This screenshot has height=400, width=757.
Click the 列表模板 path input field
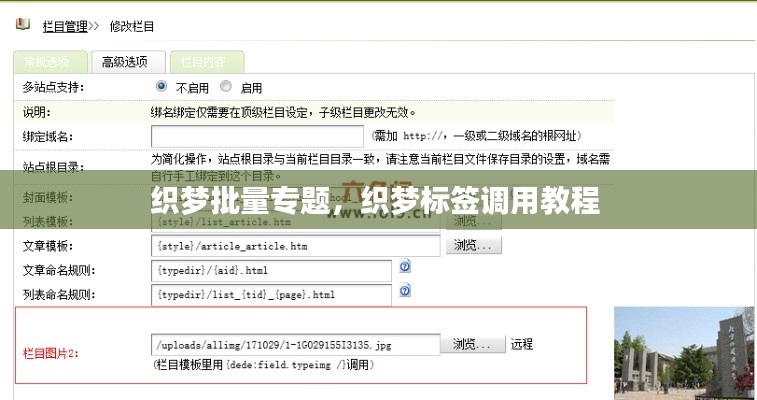[x=295, y=221]
